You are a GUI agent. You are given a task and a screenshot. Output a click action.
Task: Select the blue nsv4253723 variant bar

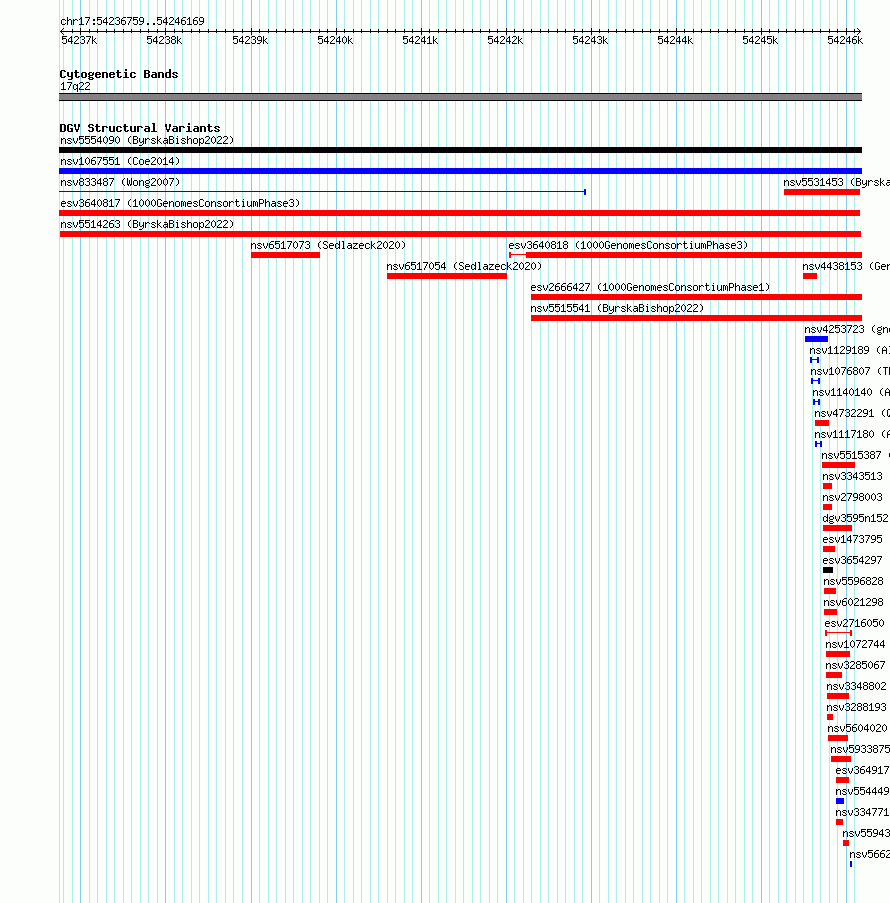816,339
